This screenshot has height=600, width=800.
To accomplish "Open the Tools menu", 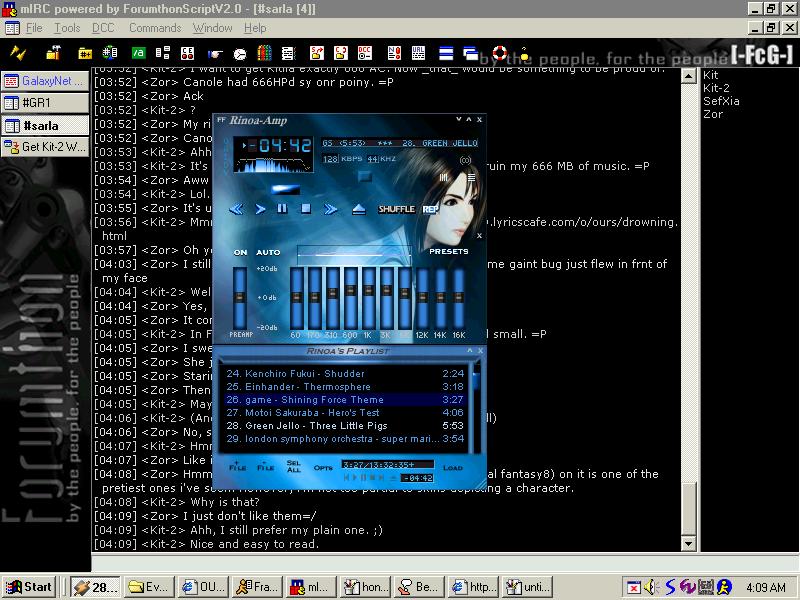I will [67, 28].
